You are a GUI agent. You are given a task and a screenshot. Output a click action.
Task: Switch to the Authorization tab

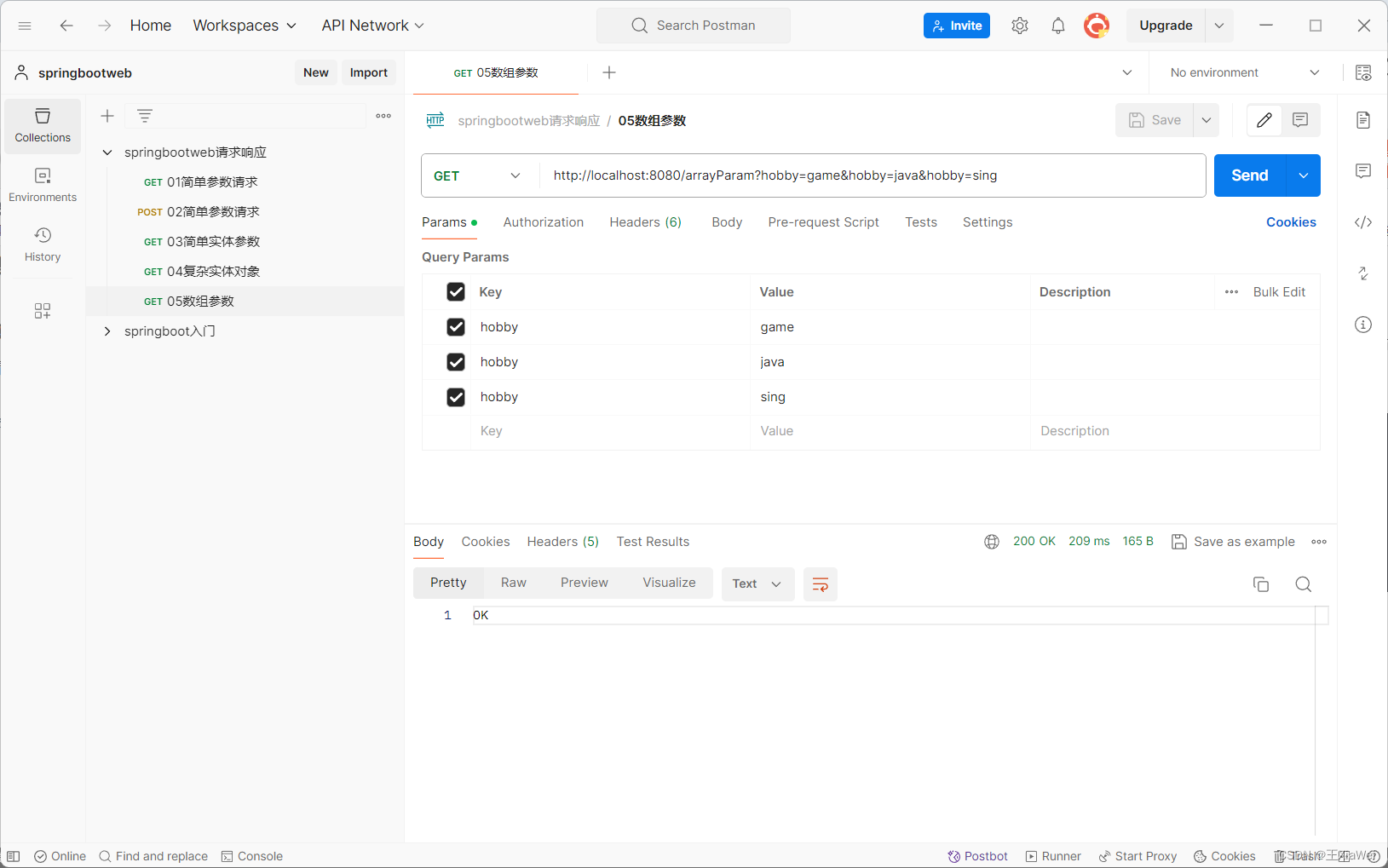click(x=544, y=222)
